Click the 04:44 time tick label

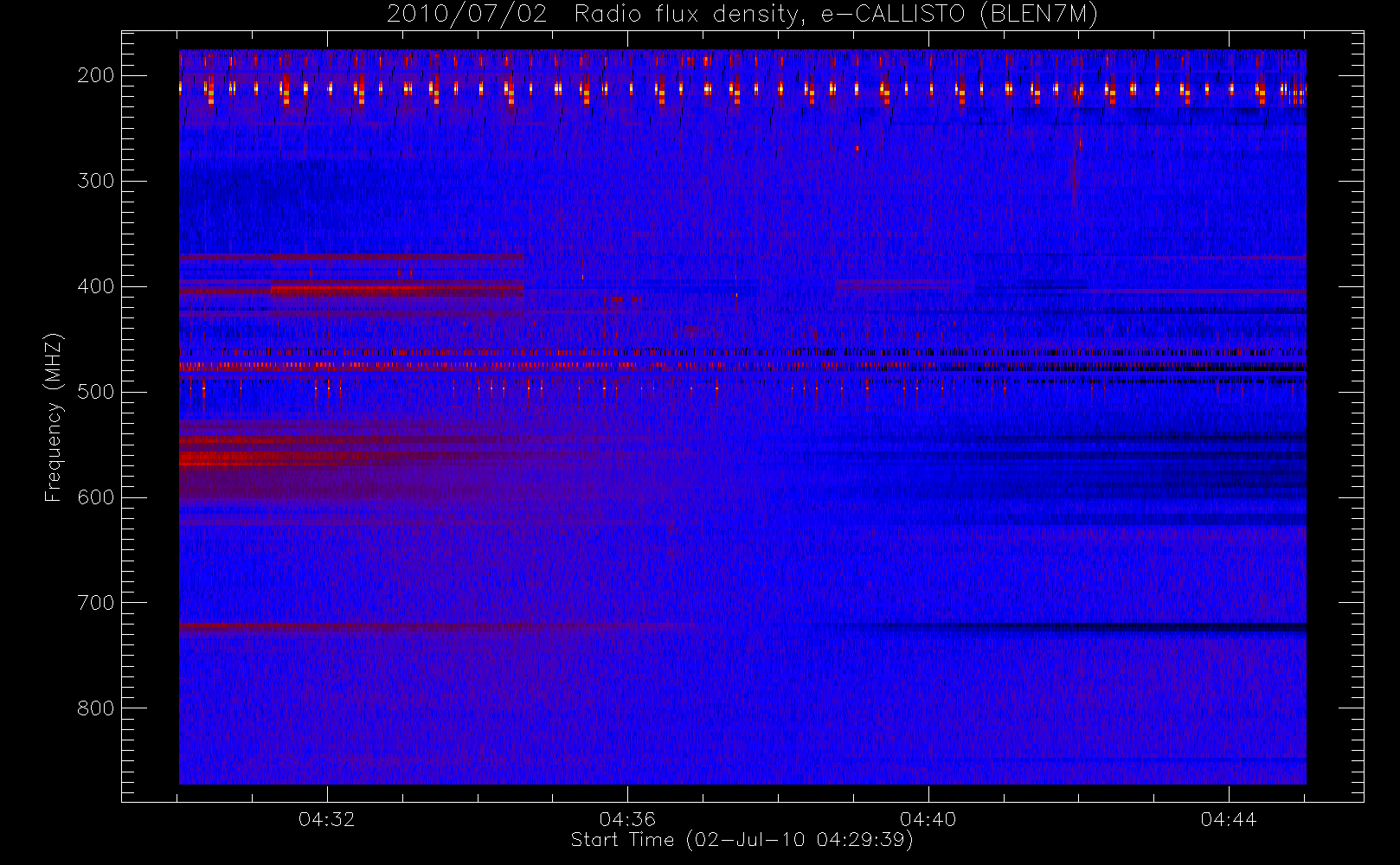[x=1229, y=819]
